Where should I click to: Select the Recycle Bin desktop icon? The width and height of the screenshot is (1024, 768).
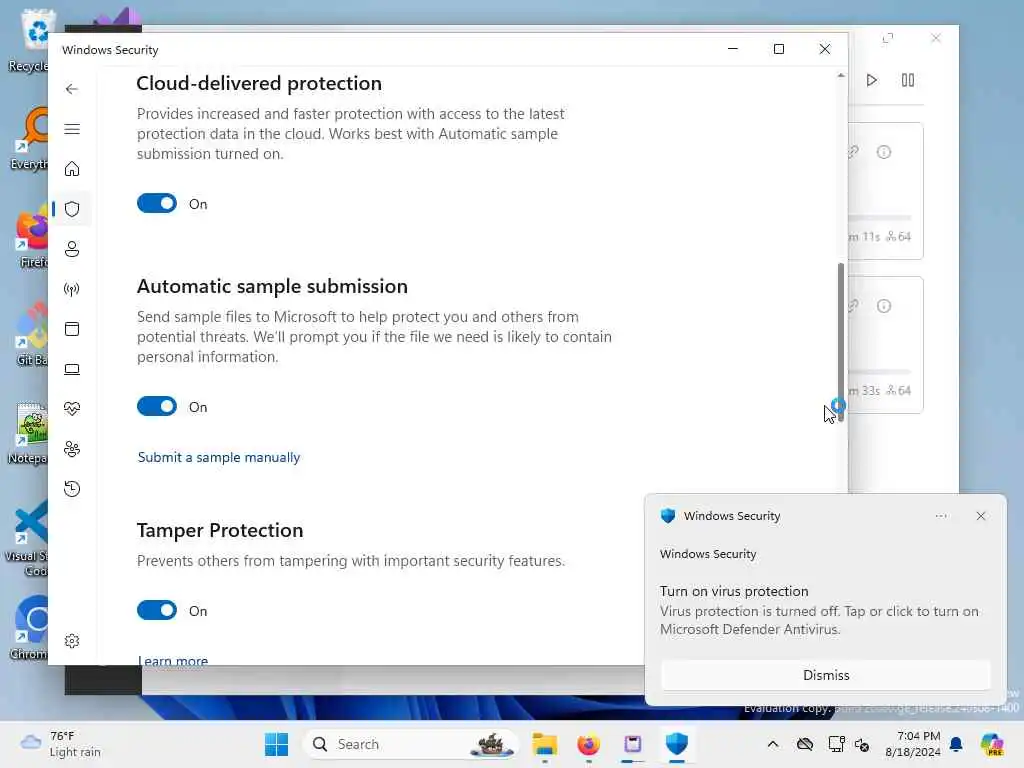pyautogui.click(x=30, y=40)
